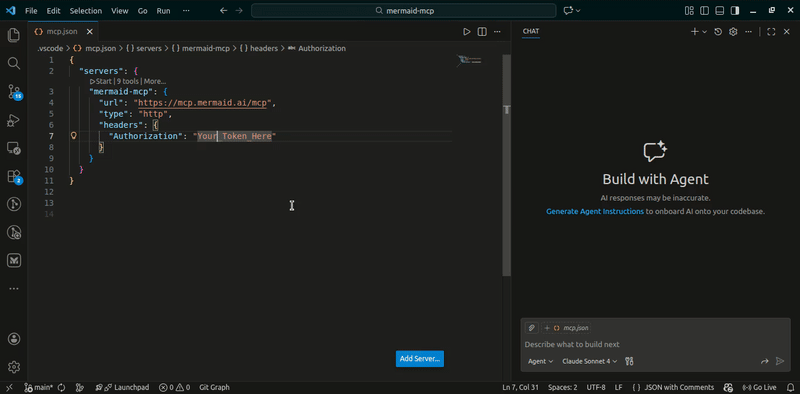Screen dimensions: 800x394
Task: Click the Add Server... button
Action: coord(420,358)
